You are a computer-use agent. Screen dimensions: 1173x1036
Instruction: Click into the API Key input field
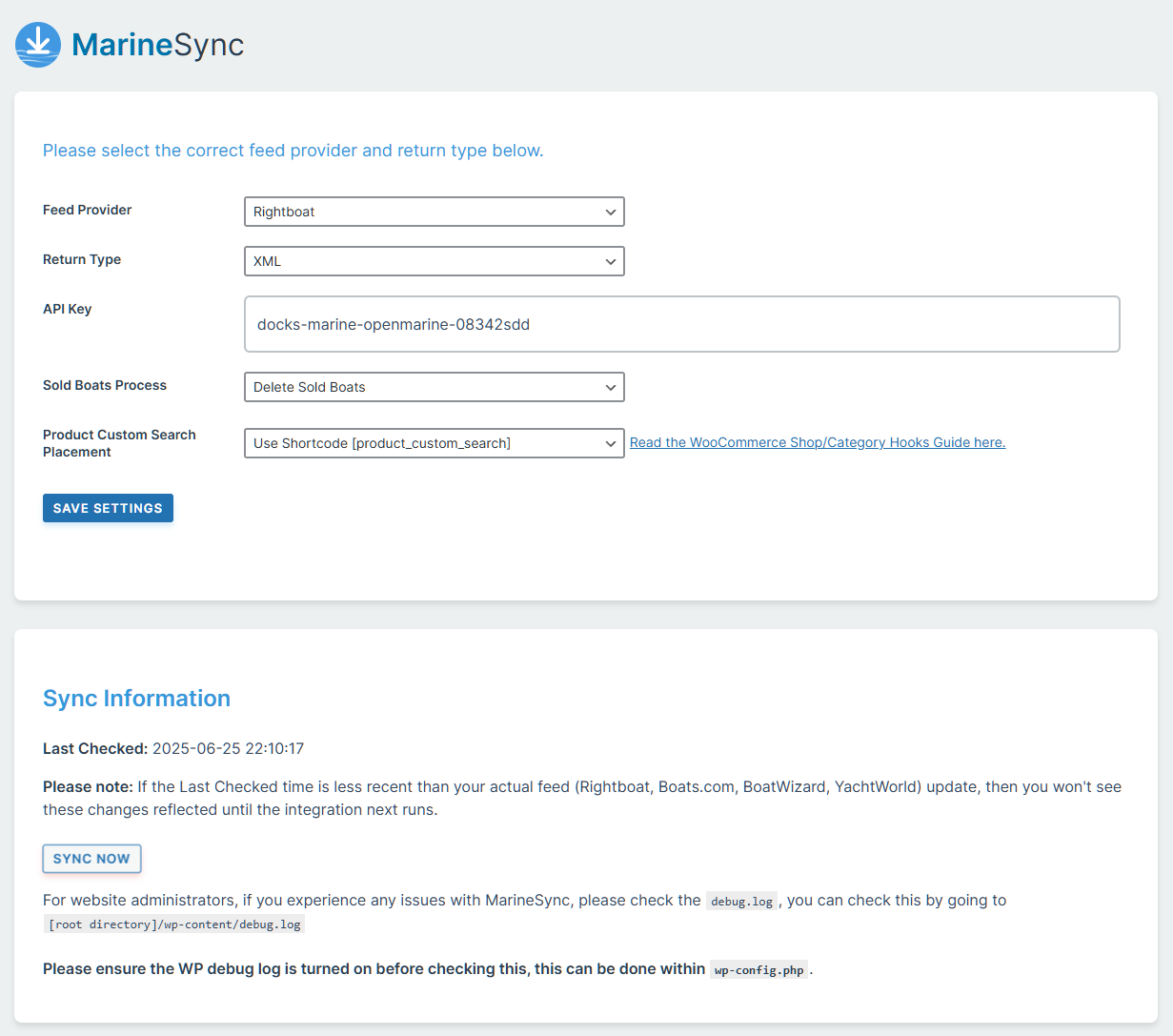click(x=682, y=324)
